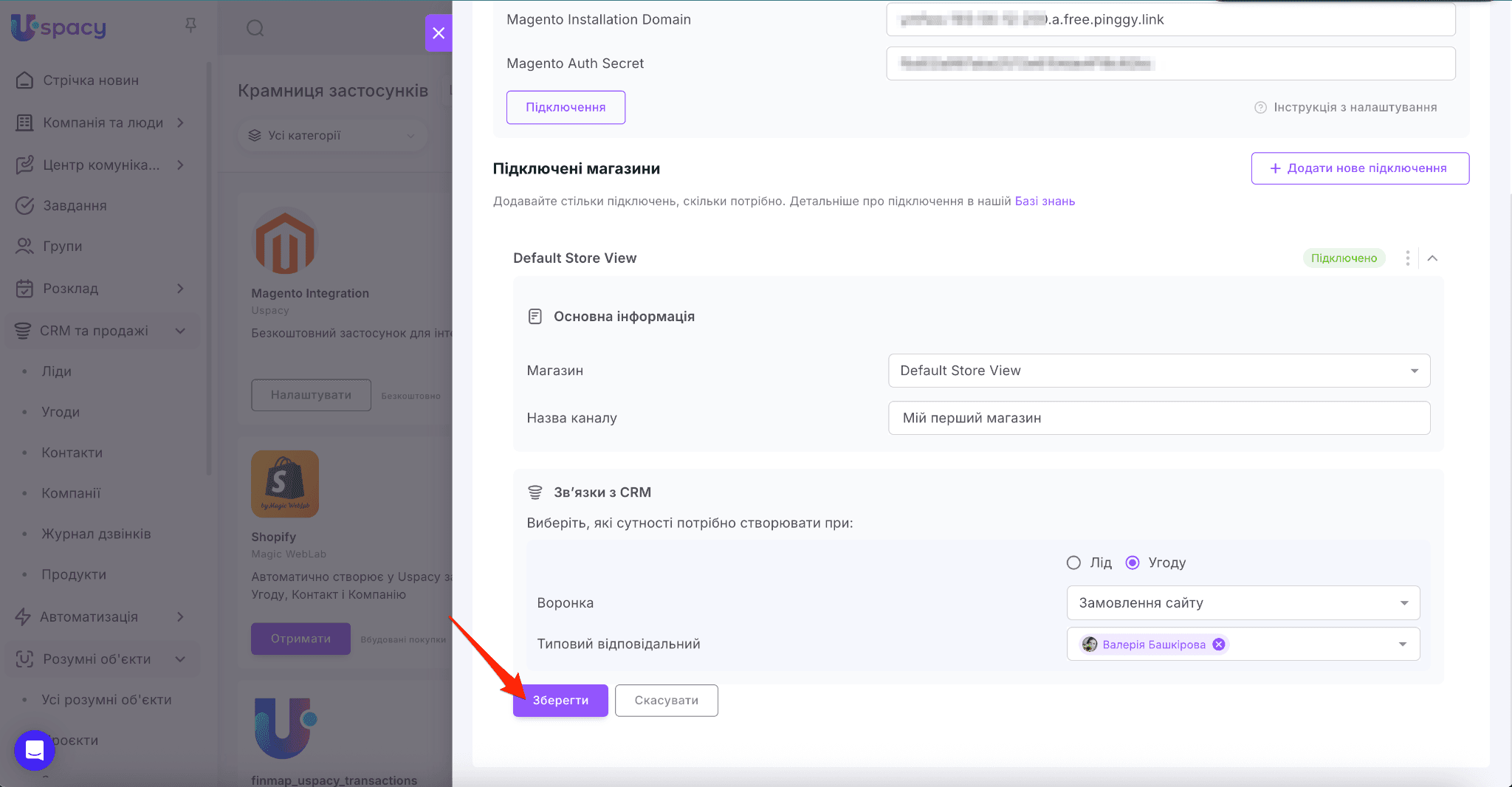The width and height of the screenshot is (1512, 787).
Task: Open the Базі знань link
Action: pyautogui.click(x=1045, y=202)
